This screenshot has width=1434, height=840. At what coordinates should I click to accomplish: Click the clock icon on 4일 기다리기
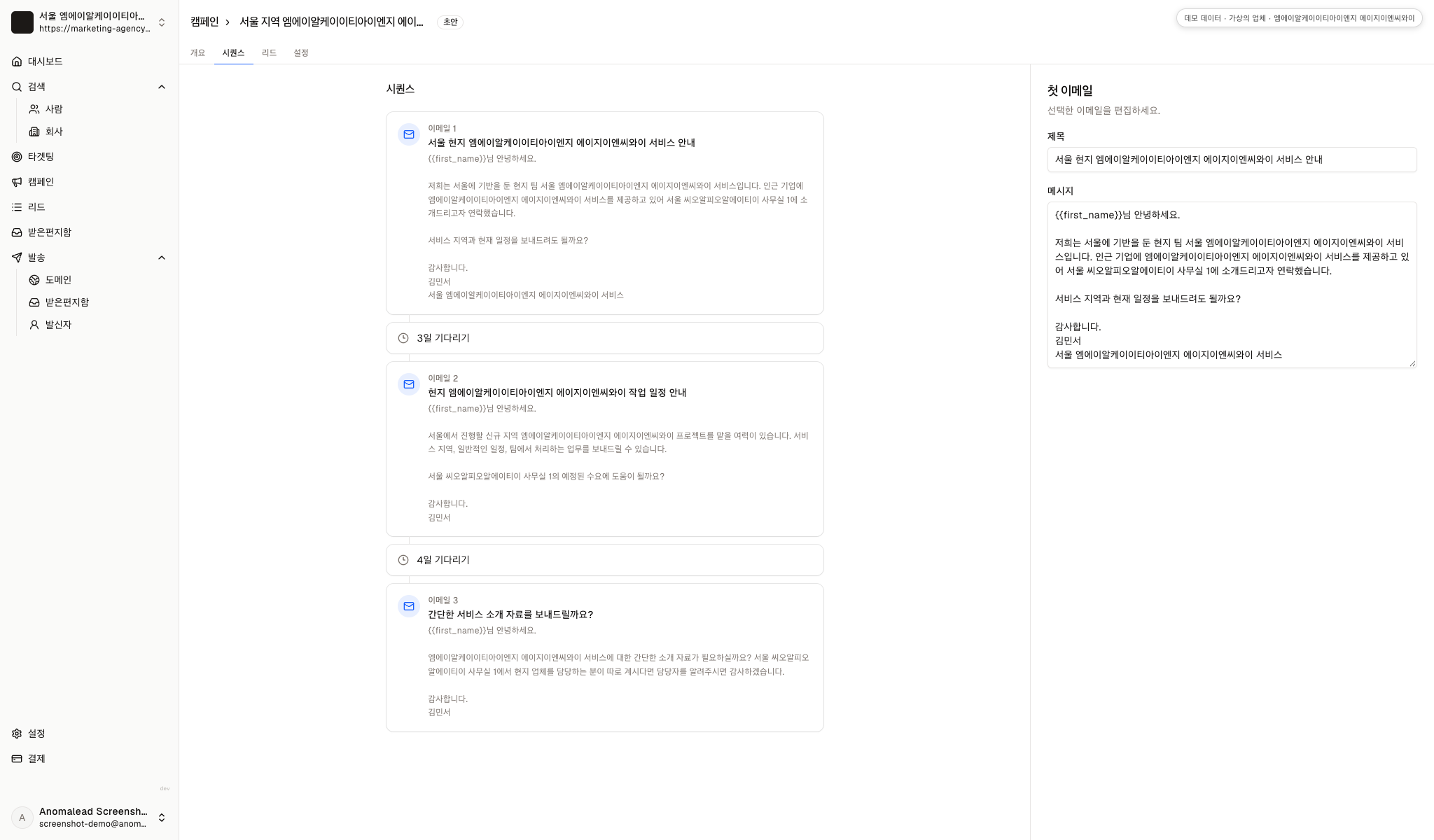pyautogui.click(x=403, y=560)
